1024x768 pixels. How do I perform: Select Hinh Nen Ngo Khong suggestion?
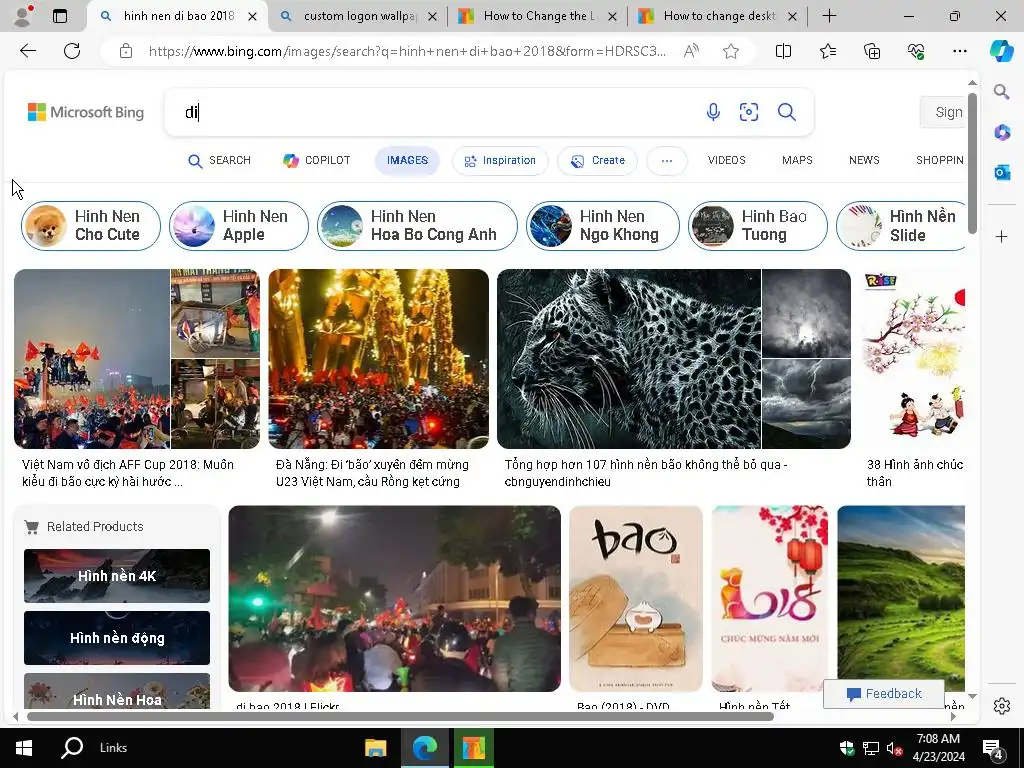[x=603, y=226]
